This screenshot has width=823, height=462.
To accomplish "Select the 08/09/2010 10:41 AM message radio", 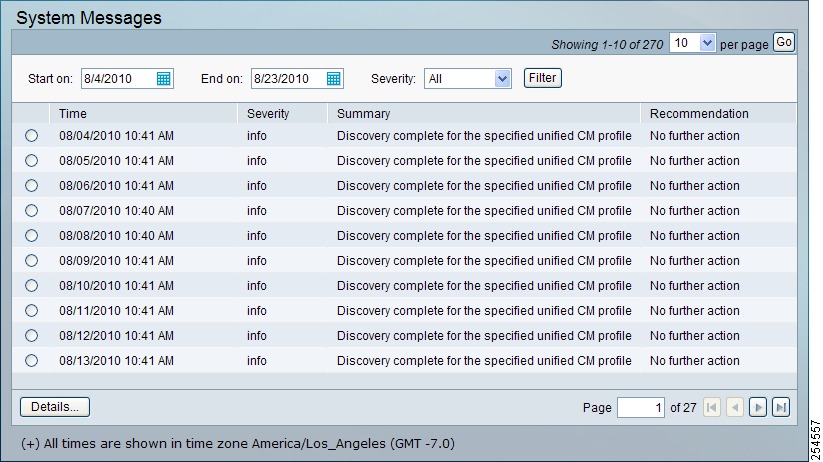I will pos(31,261).
